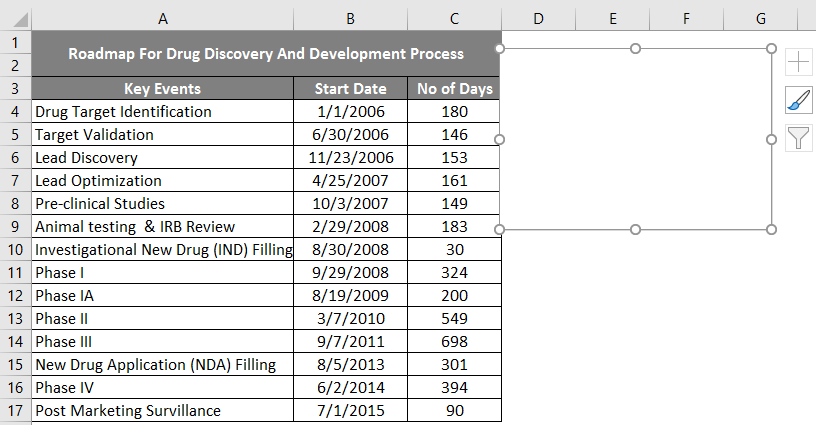Select column B header
This screenshot has width=816, height=425.
pyautogui.click(x=350, y=17)
